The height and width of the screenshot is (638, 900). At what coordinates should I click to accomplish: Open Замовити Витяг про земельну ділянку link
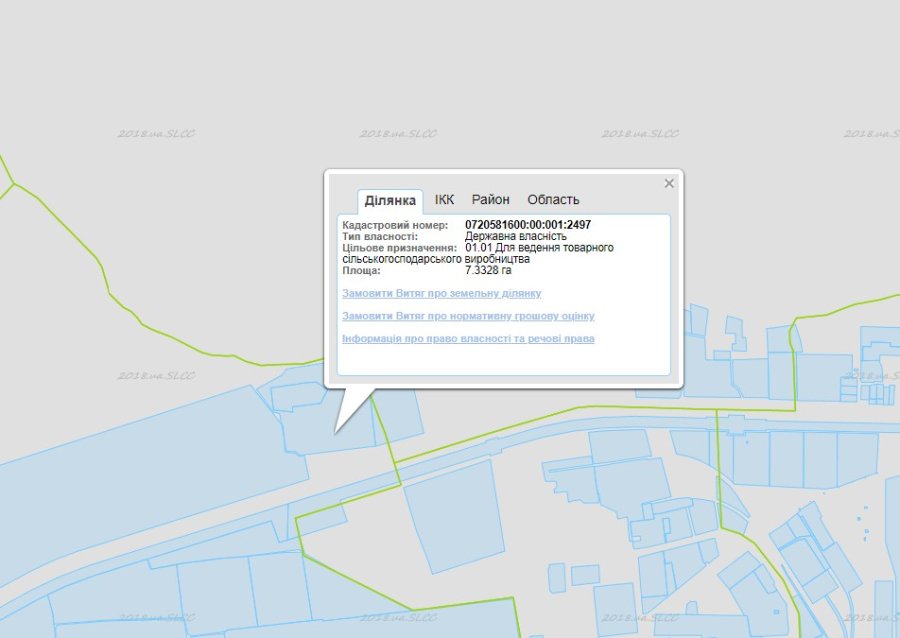pos(441,293)
